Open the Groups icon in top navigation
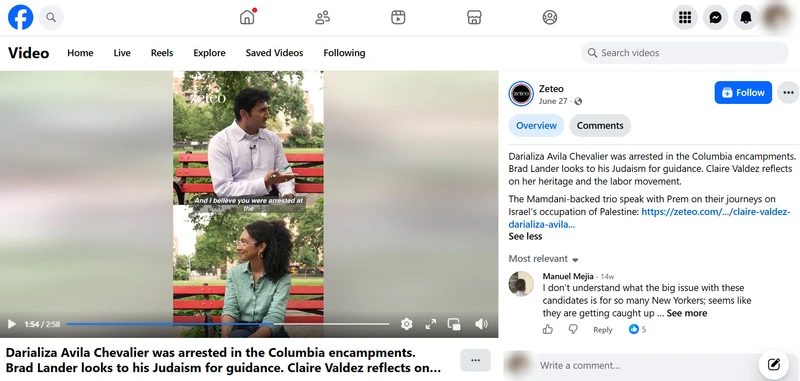This screenshot has height=381, width=800. [x=549, y=17]
